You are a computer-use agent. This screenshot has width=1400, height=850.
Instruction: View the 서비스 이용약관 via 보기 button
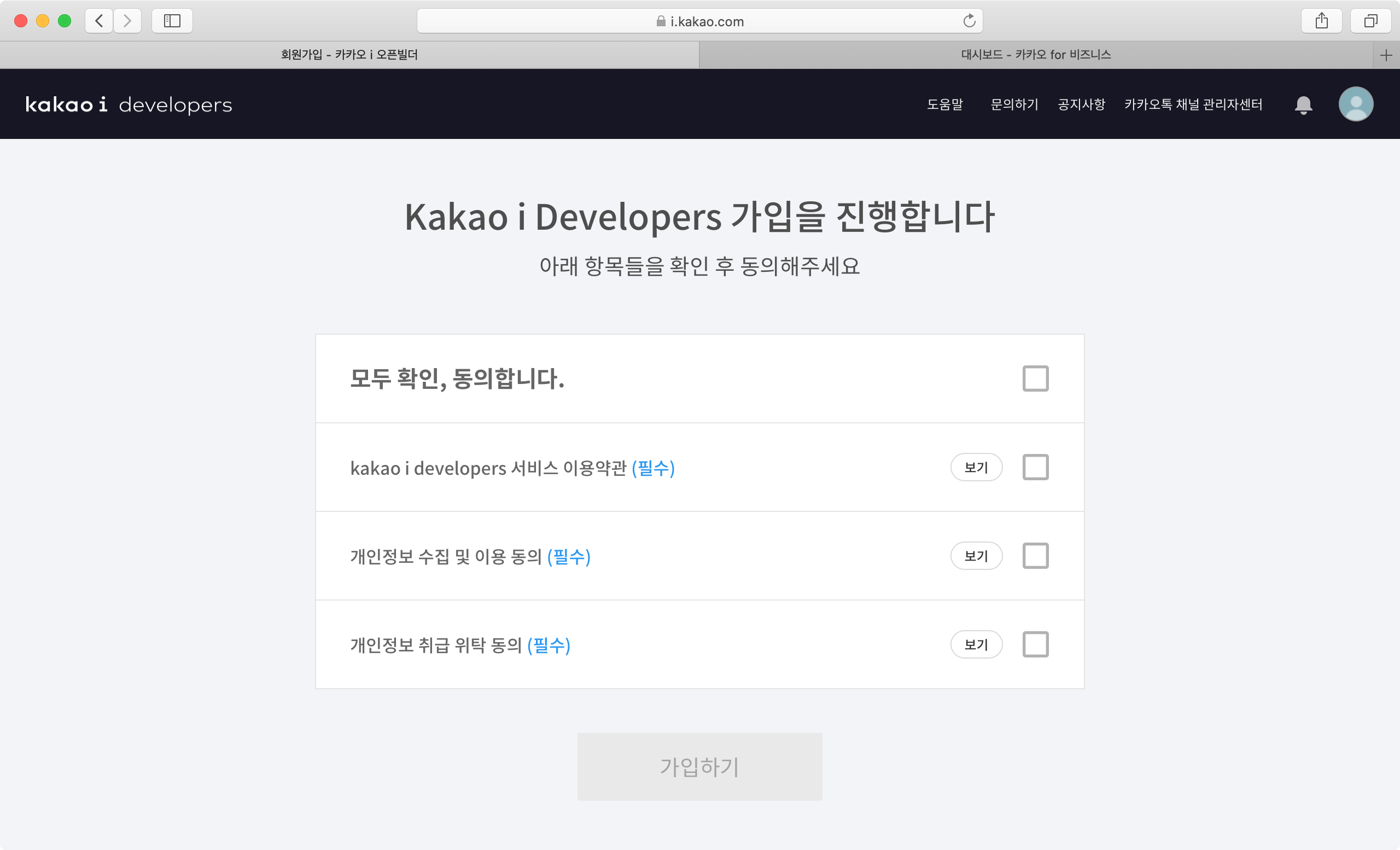[x=976, y=467]
